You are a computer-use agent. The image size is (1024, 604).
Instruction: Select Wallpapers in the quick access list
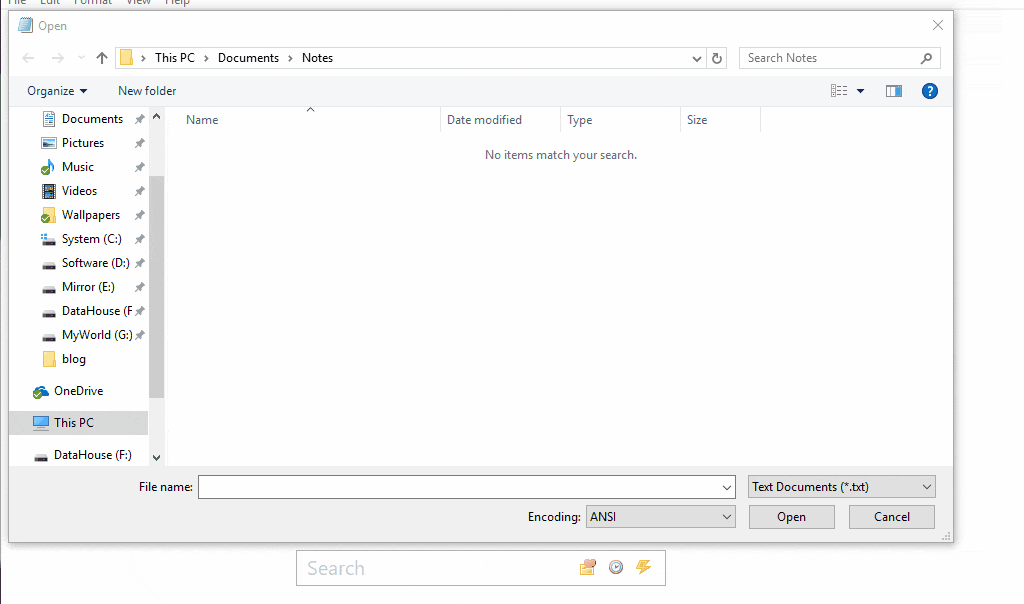[90, 215]
